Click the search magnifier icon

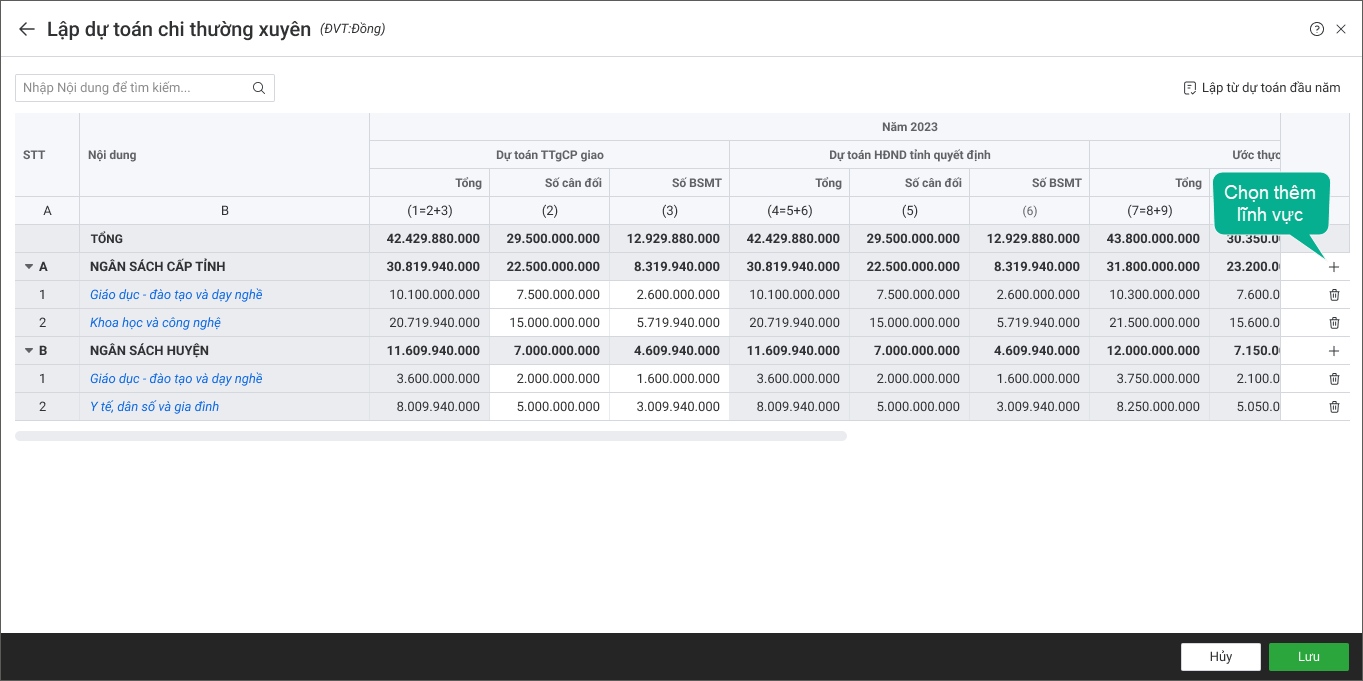[259, 88]
